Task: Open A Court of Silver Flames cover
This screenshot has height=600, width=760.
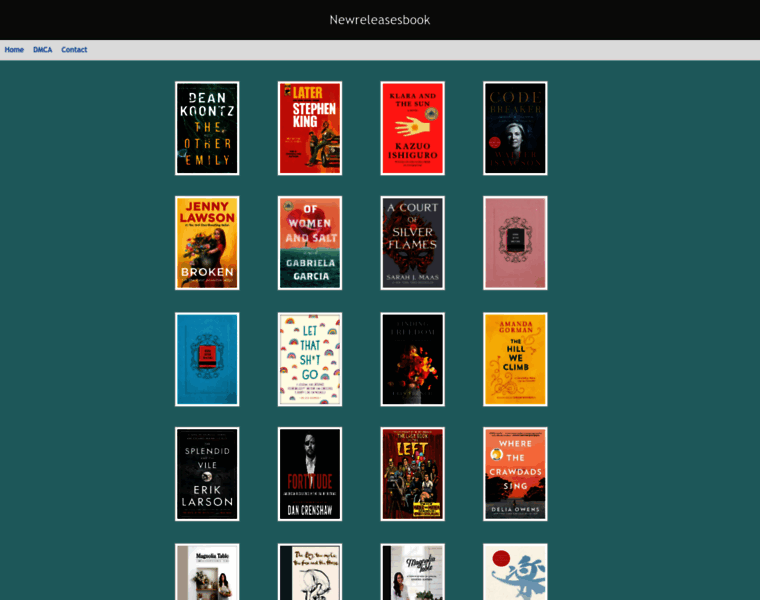Action: tap(412, 243)
